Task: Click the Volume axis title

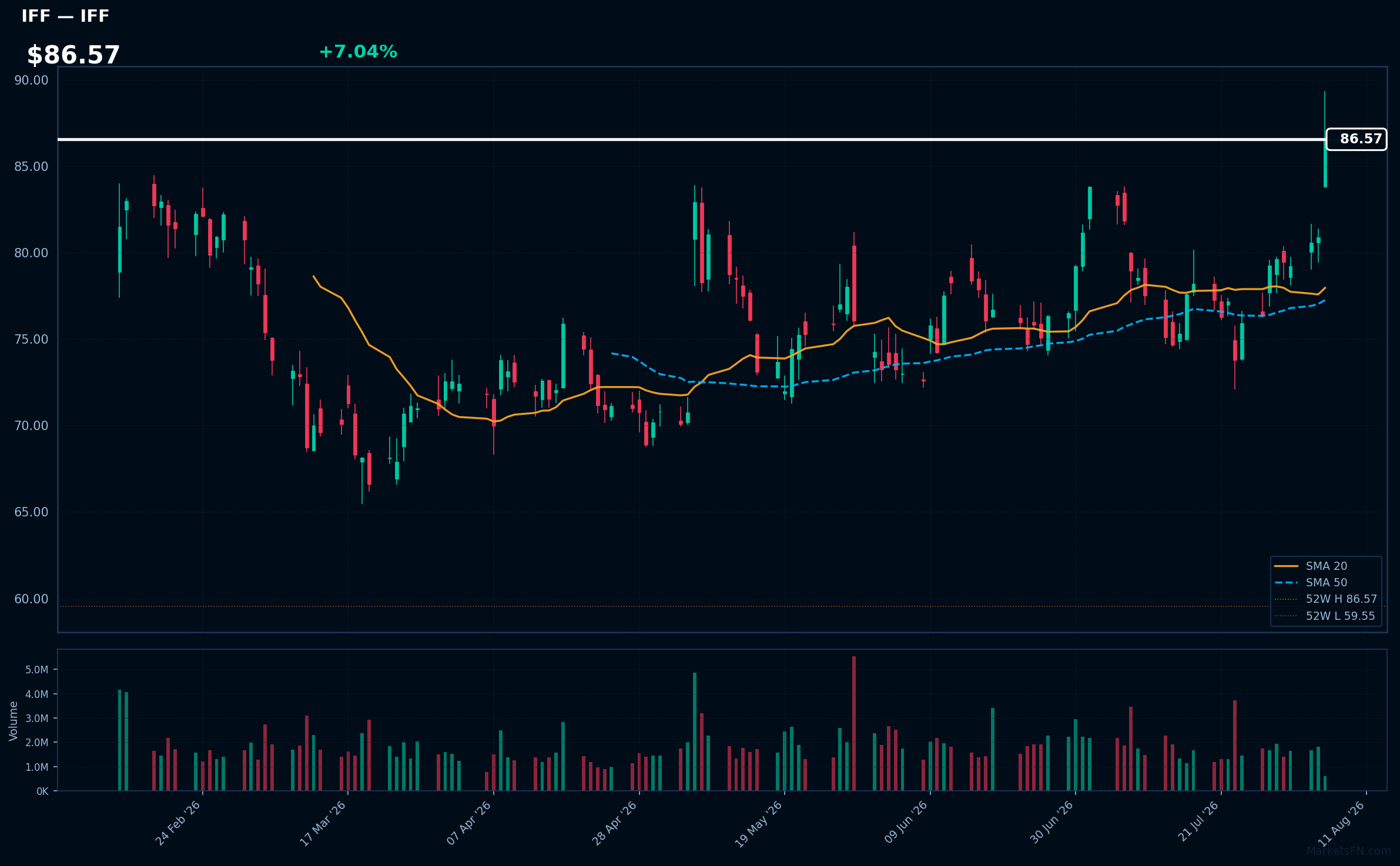Action: coord(13,721)
